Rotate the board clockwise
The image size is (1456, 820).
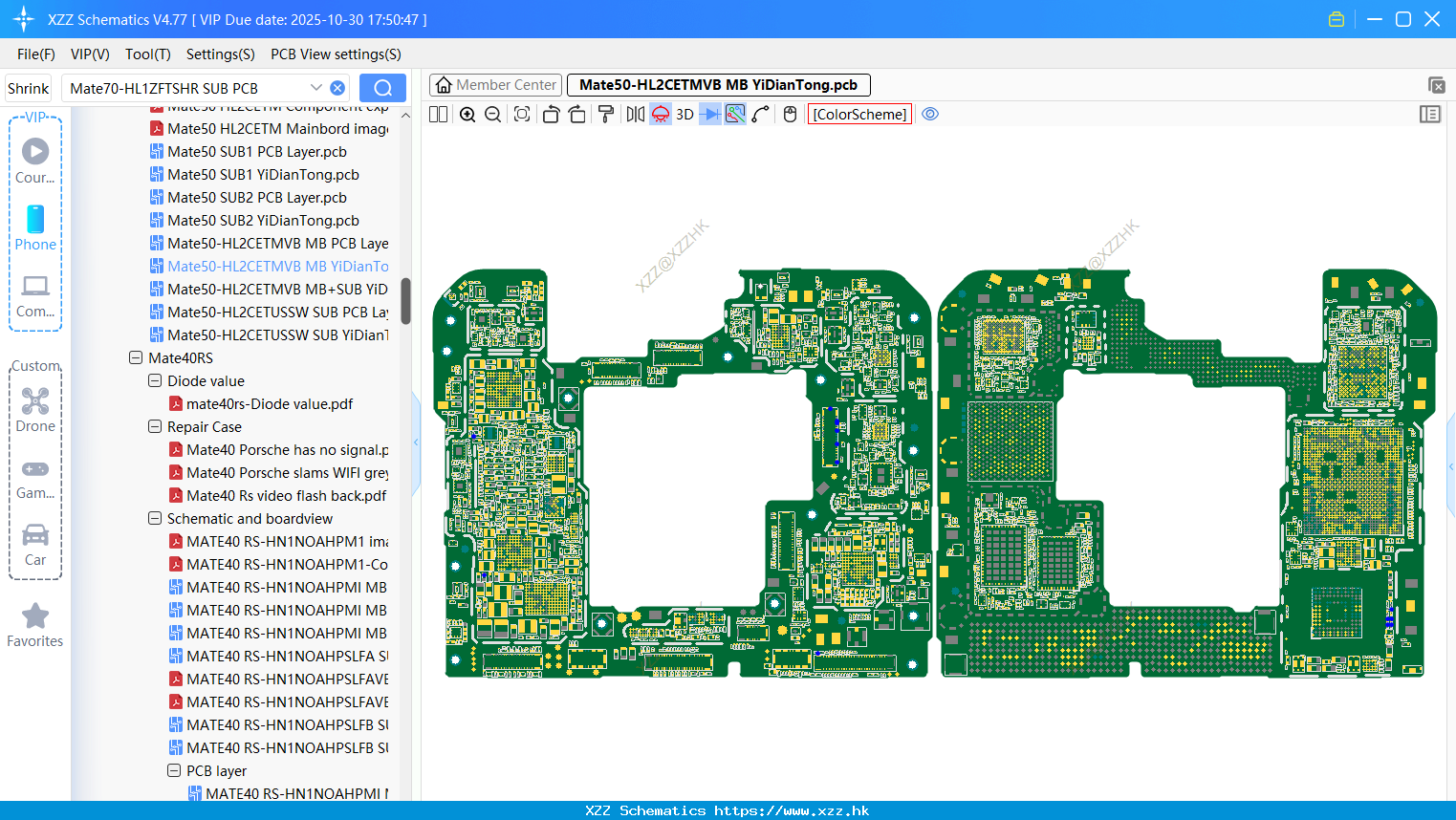(577, 115)
